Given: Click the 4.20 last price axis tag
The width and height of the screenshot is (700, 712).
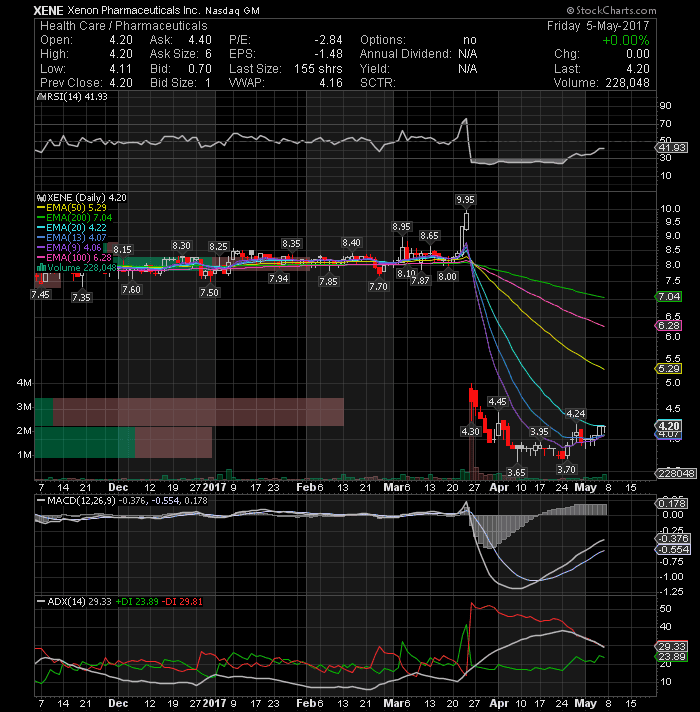Looking at the screenshot, I should pyautogui.click(x=669, y=425).
